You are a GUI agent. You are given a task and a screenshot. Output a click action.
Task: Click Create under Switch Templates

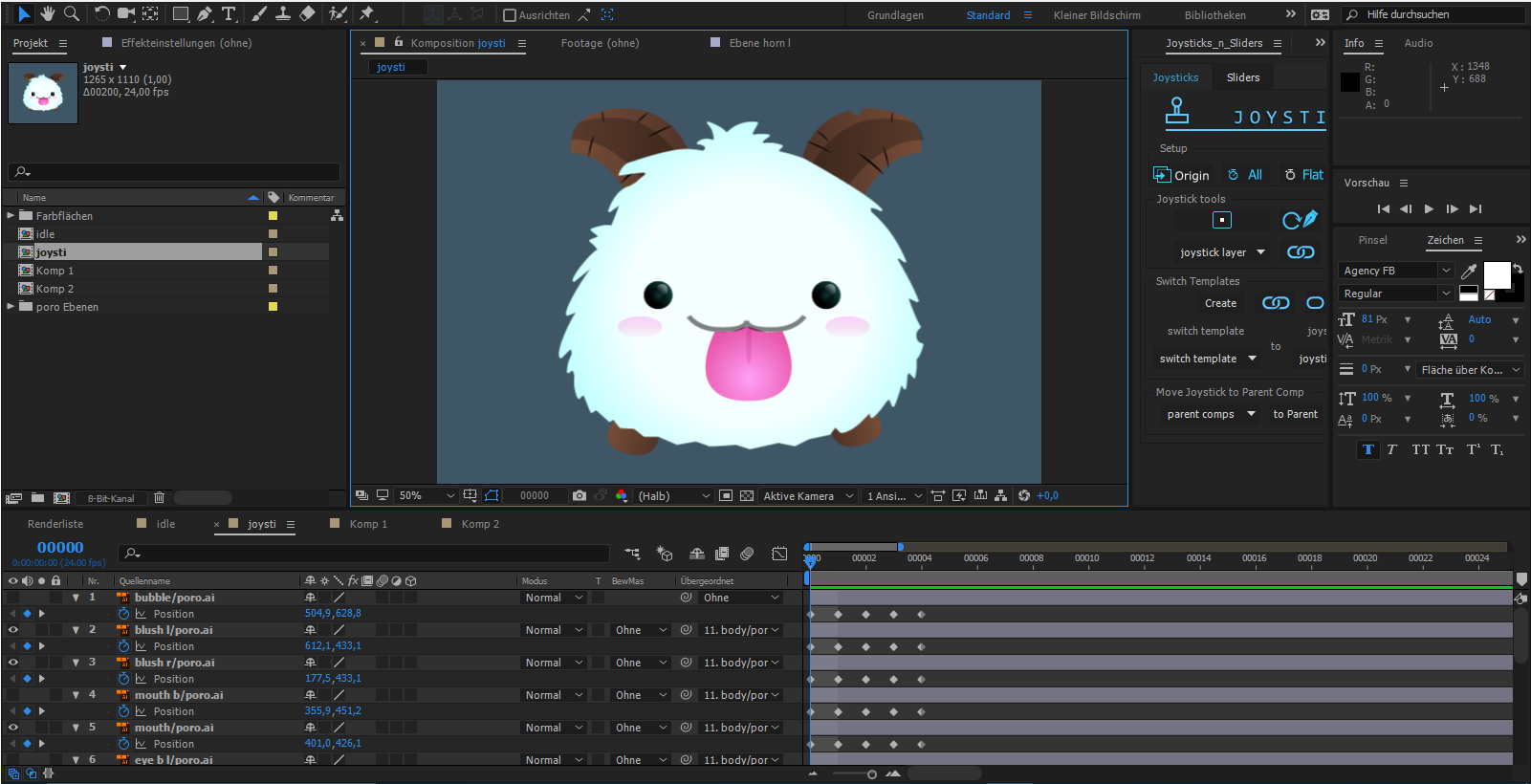[x=1220, y=303]
